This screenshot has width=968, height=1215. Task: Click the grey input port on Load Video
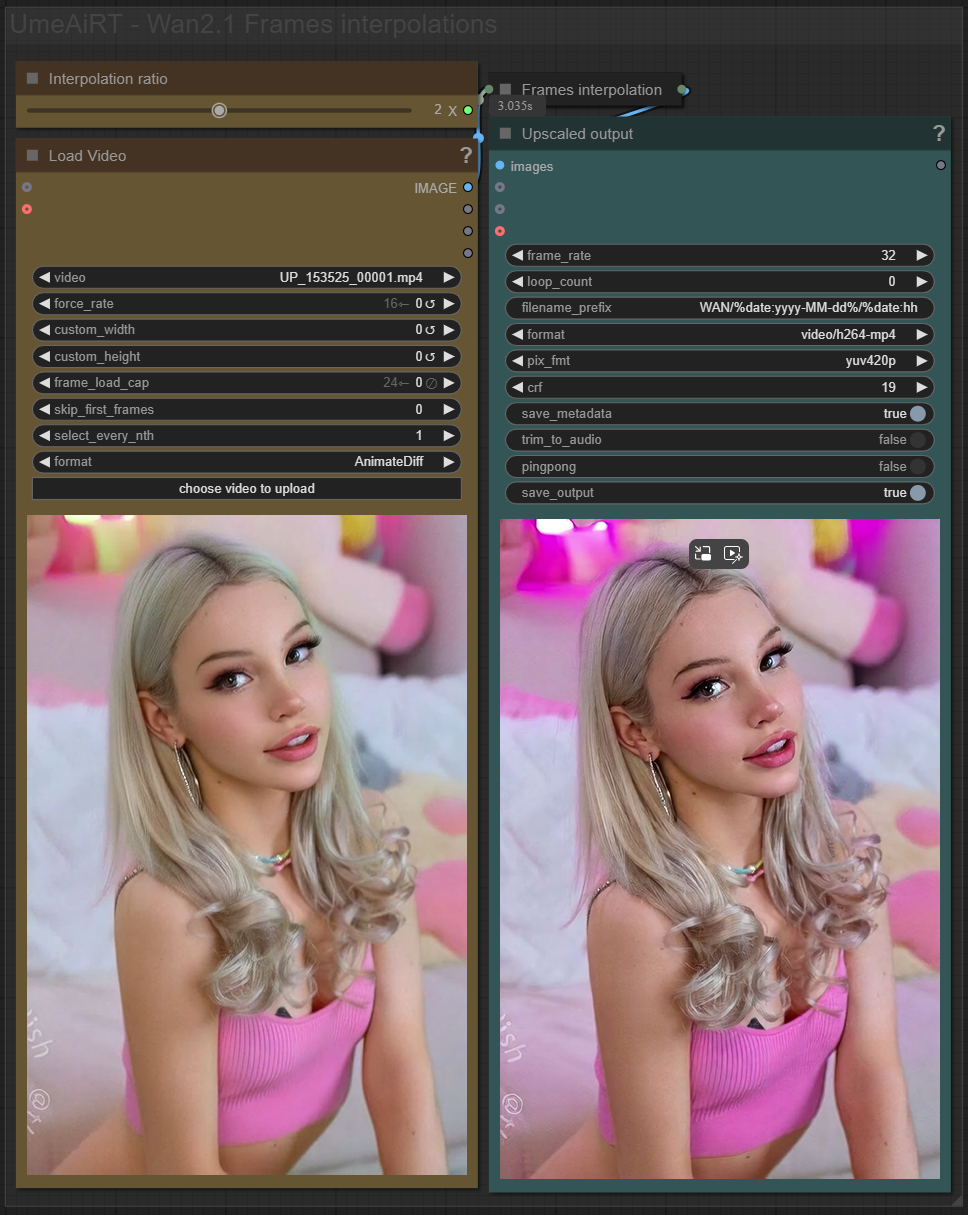pyautogui.click(x=27, y=187)
